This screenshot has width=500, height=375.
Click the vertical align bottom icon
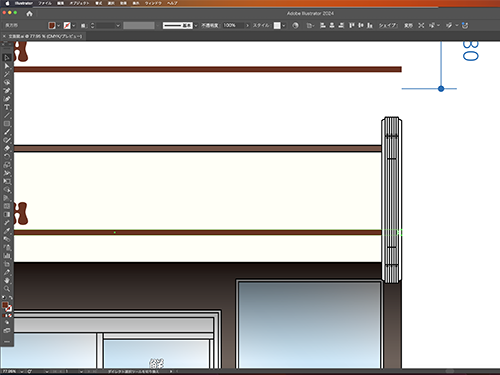370,25
